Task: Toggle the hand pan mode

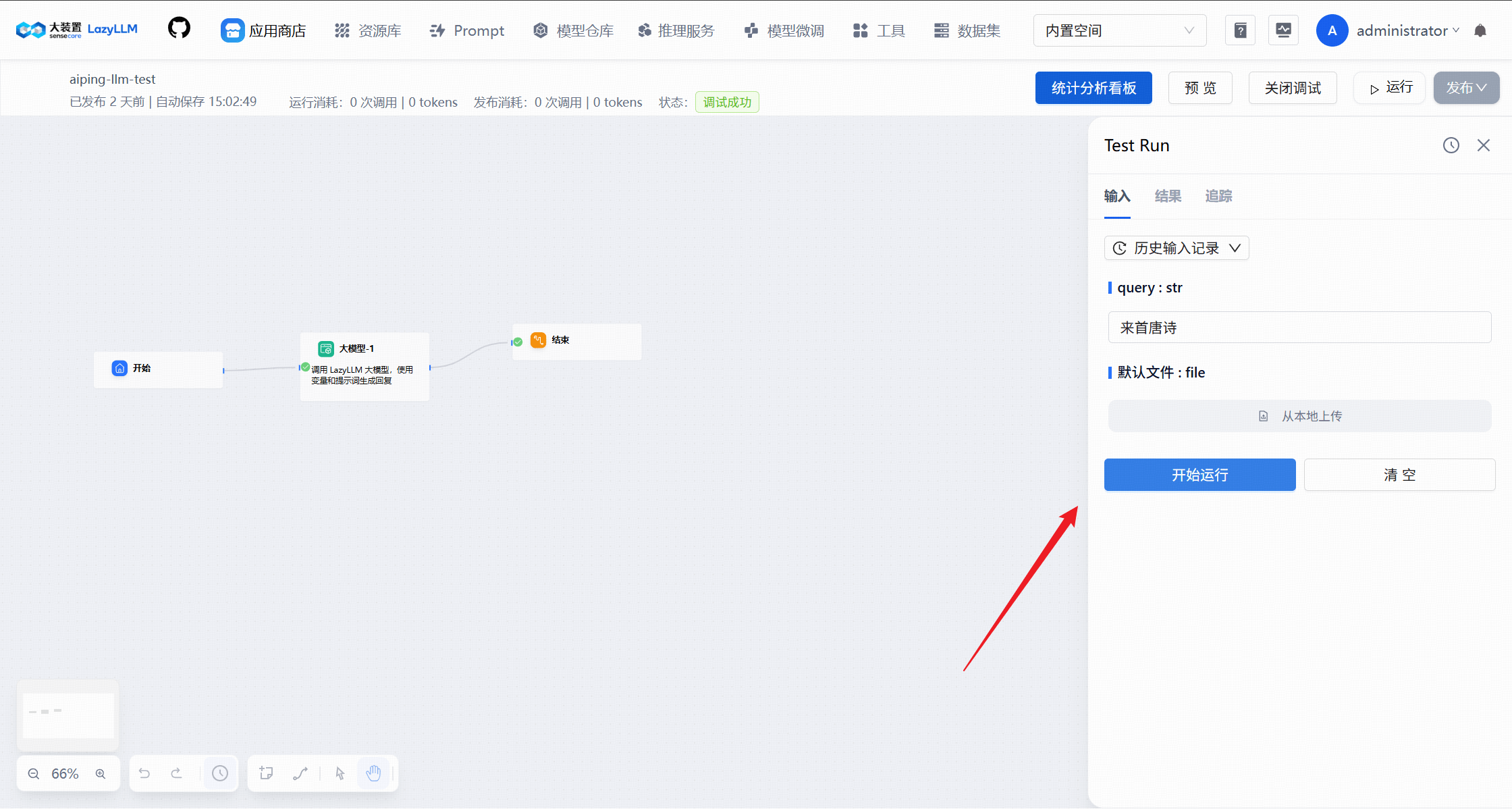Action: point(373,773)
